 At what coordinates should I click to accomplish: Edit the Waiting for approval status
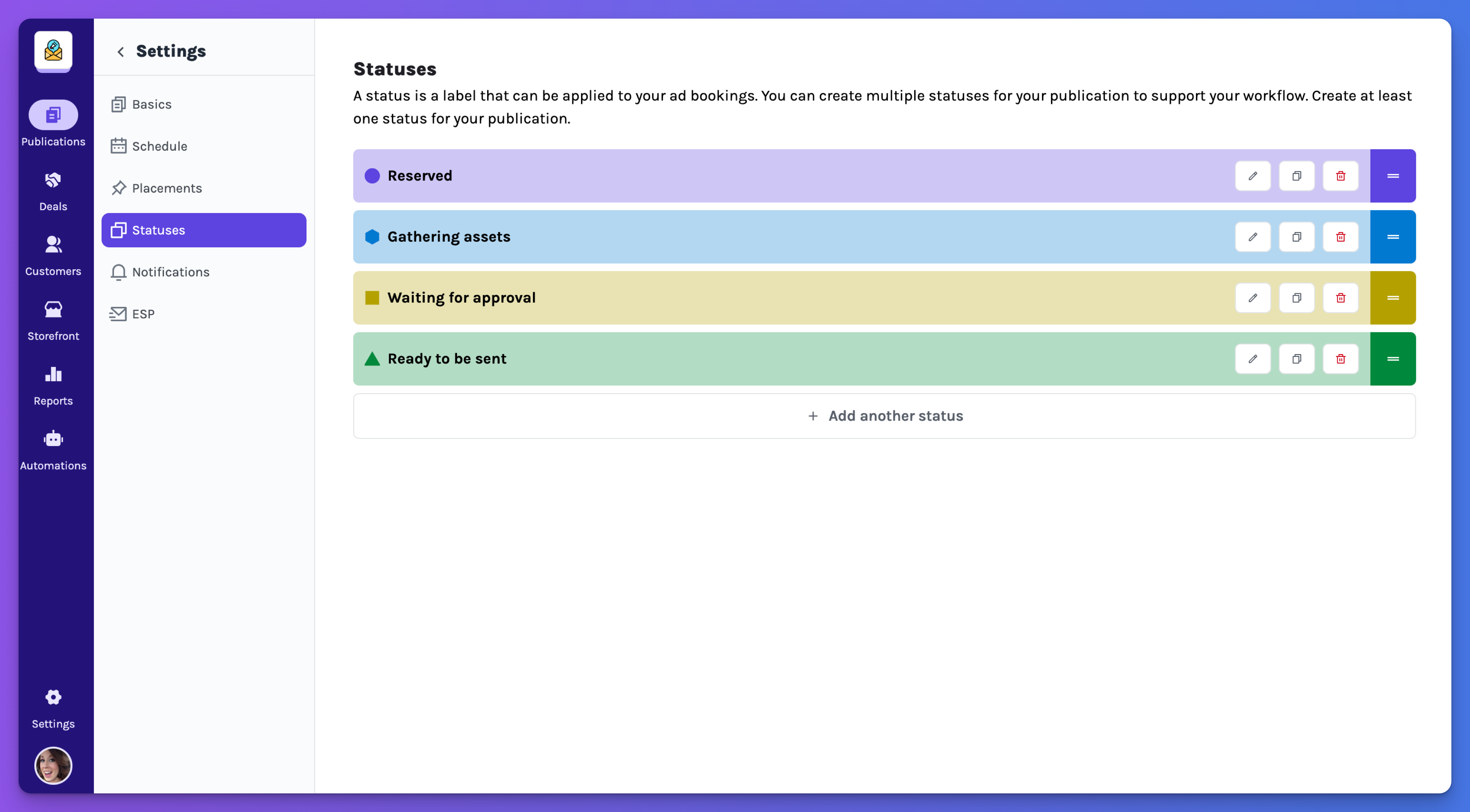[x=1253, y=298]
